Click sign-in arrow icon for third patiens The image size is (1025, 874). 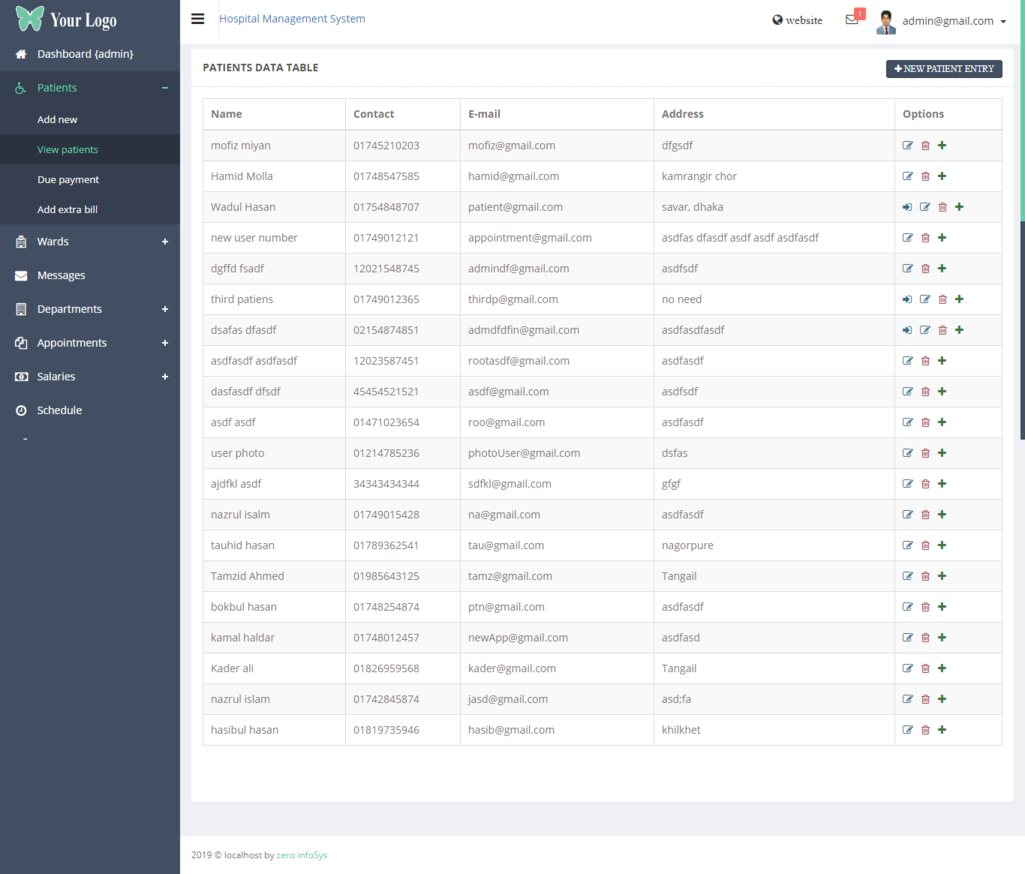pyautogui.click(x=907, y=300)
